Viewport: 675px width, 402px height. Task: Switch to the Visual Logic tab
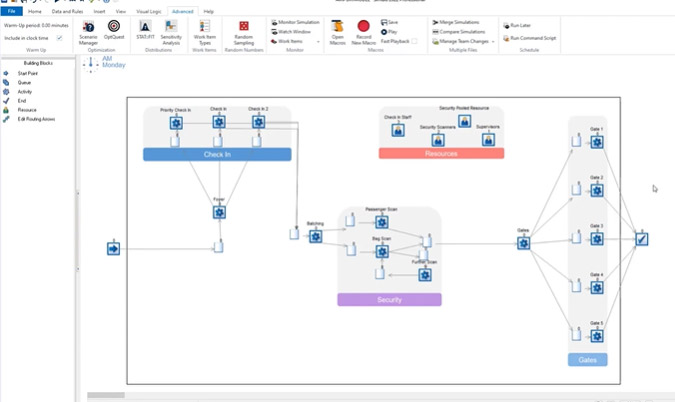pos(148,11)
